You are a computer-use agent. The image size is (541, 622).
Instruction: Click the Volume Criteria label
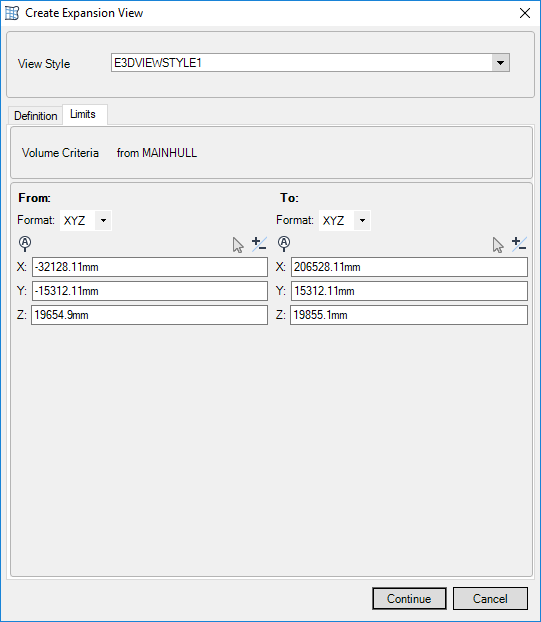(x=60, y=153)
